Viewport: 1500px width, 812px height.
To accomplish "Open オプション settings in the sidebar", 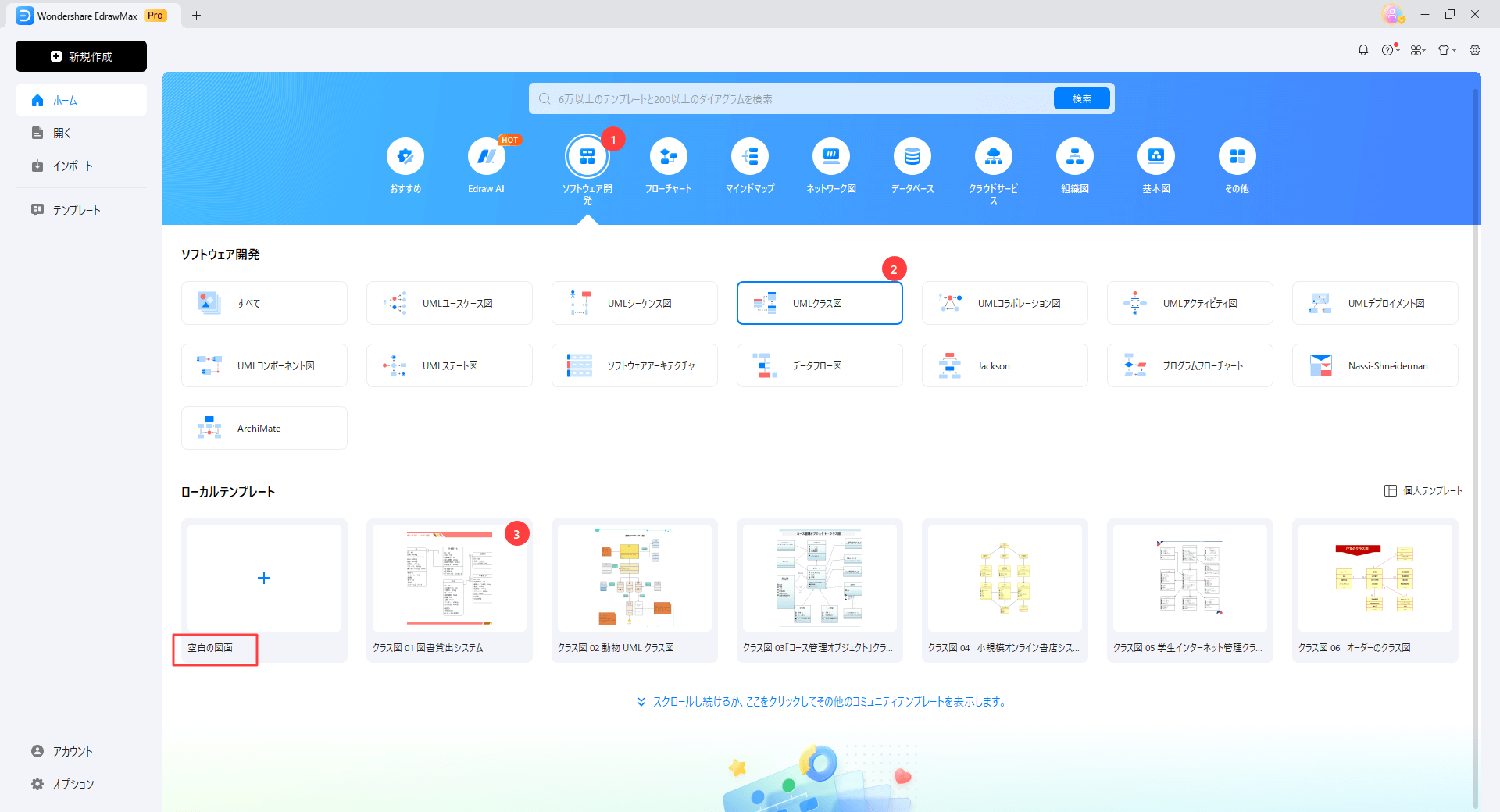I will coord(81,784).
